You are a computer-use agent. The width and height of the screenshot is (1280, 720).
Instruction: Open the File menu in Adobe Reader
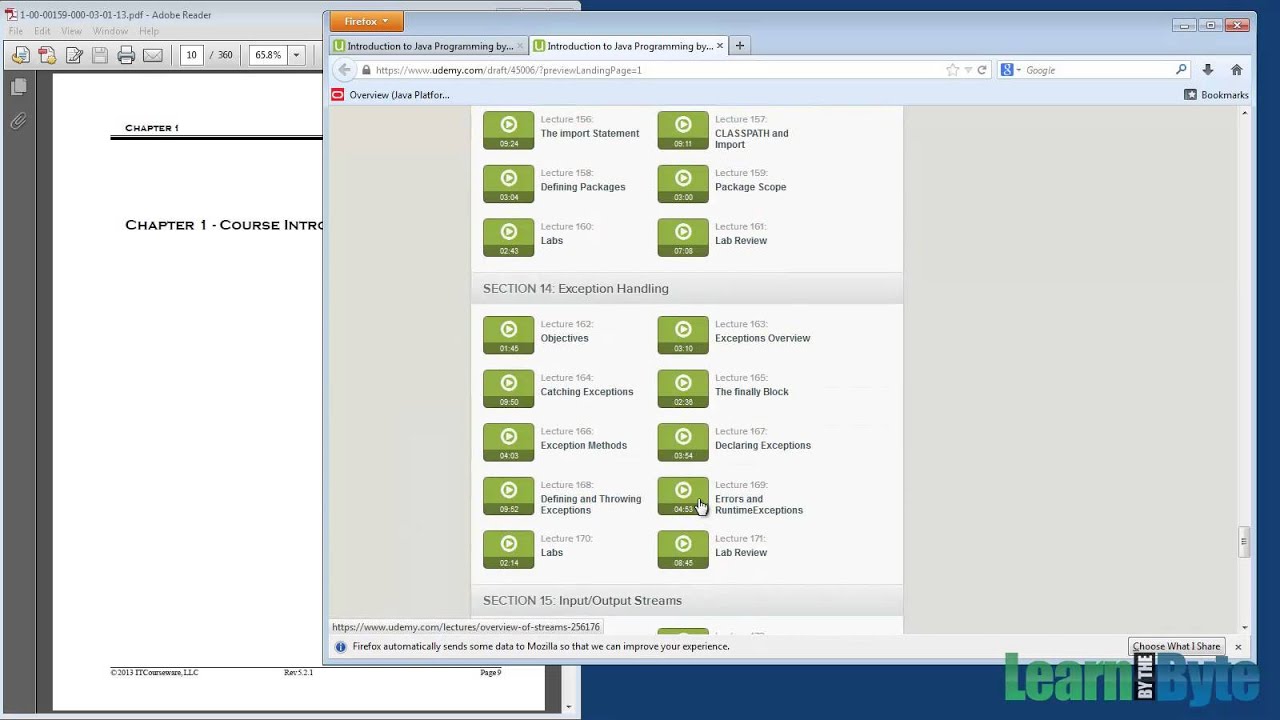click(x=15, y=31)
